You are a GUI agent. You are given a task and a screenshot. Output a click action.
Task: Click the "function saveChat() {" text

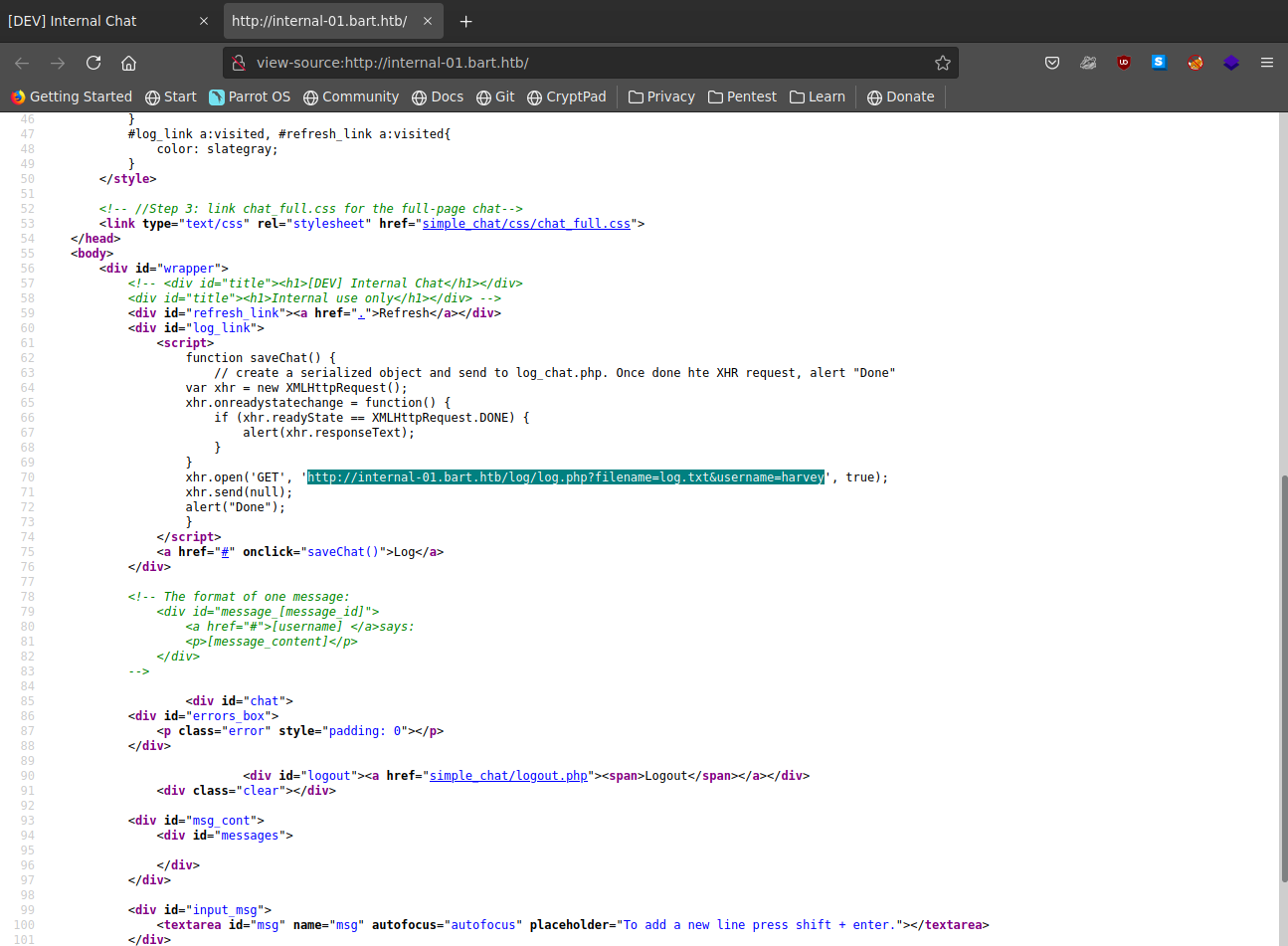[x=261, y=358]
